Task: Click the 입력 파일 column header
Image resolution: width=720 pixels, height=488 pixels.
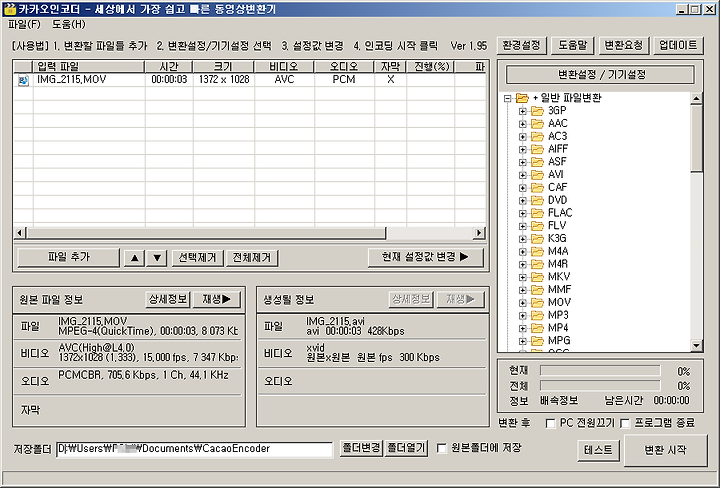Action: pyautogui.click(x=88, y=67)
